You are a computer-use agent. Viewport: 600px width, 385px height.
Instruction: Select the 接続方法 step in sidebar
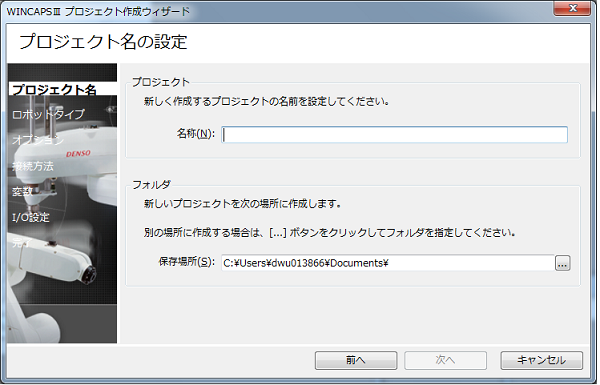tap(33, 166)
